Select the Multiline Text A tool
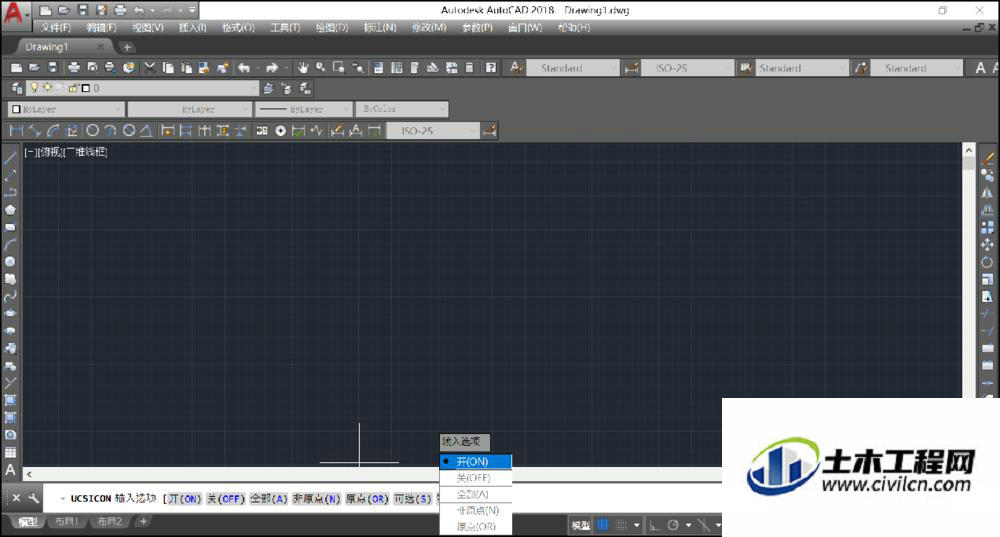 click(10, 470)
